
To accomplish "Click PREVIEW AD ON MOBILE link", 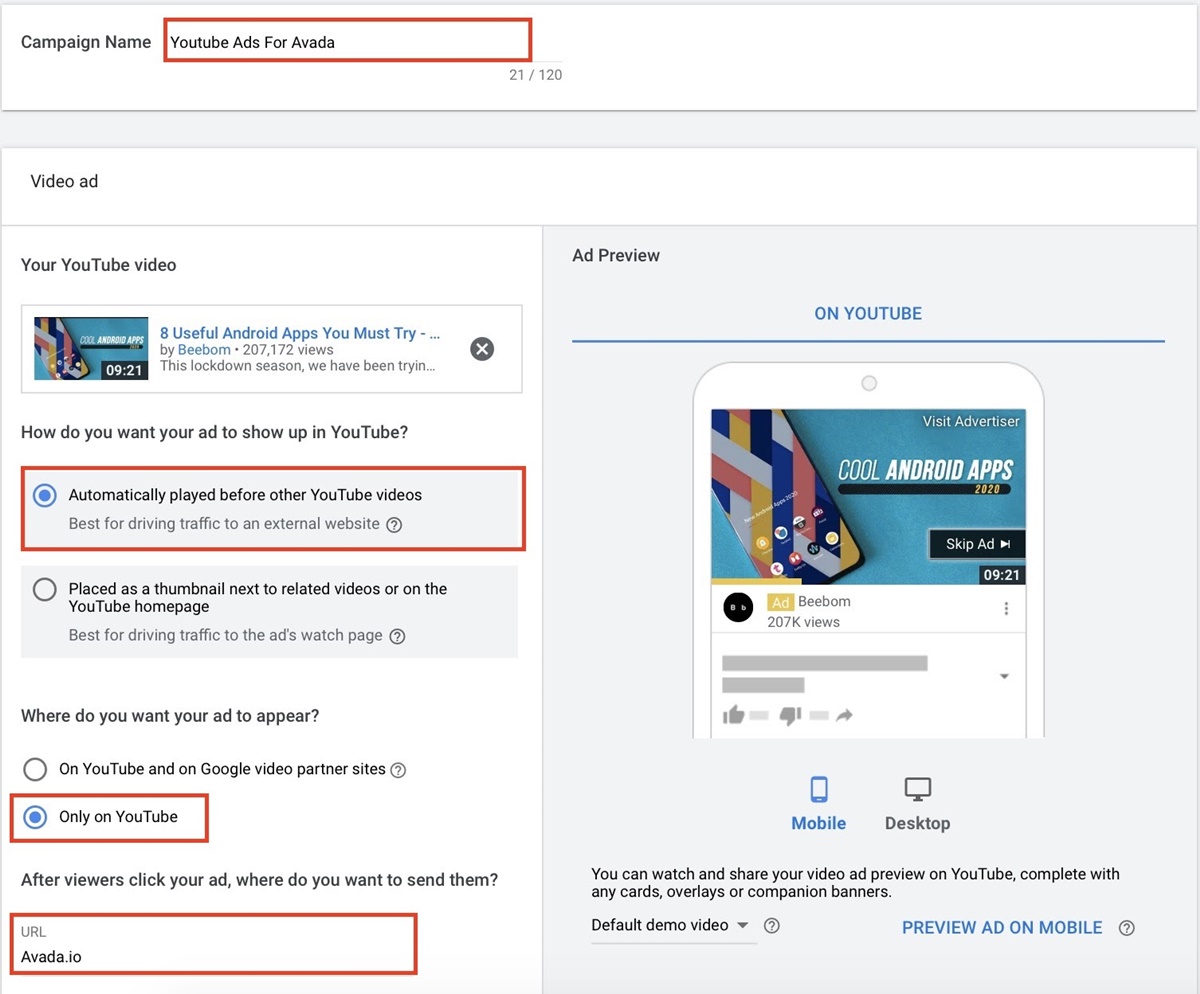I will [1001, 928].
